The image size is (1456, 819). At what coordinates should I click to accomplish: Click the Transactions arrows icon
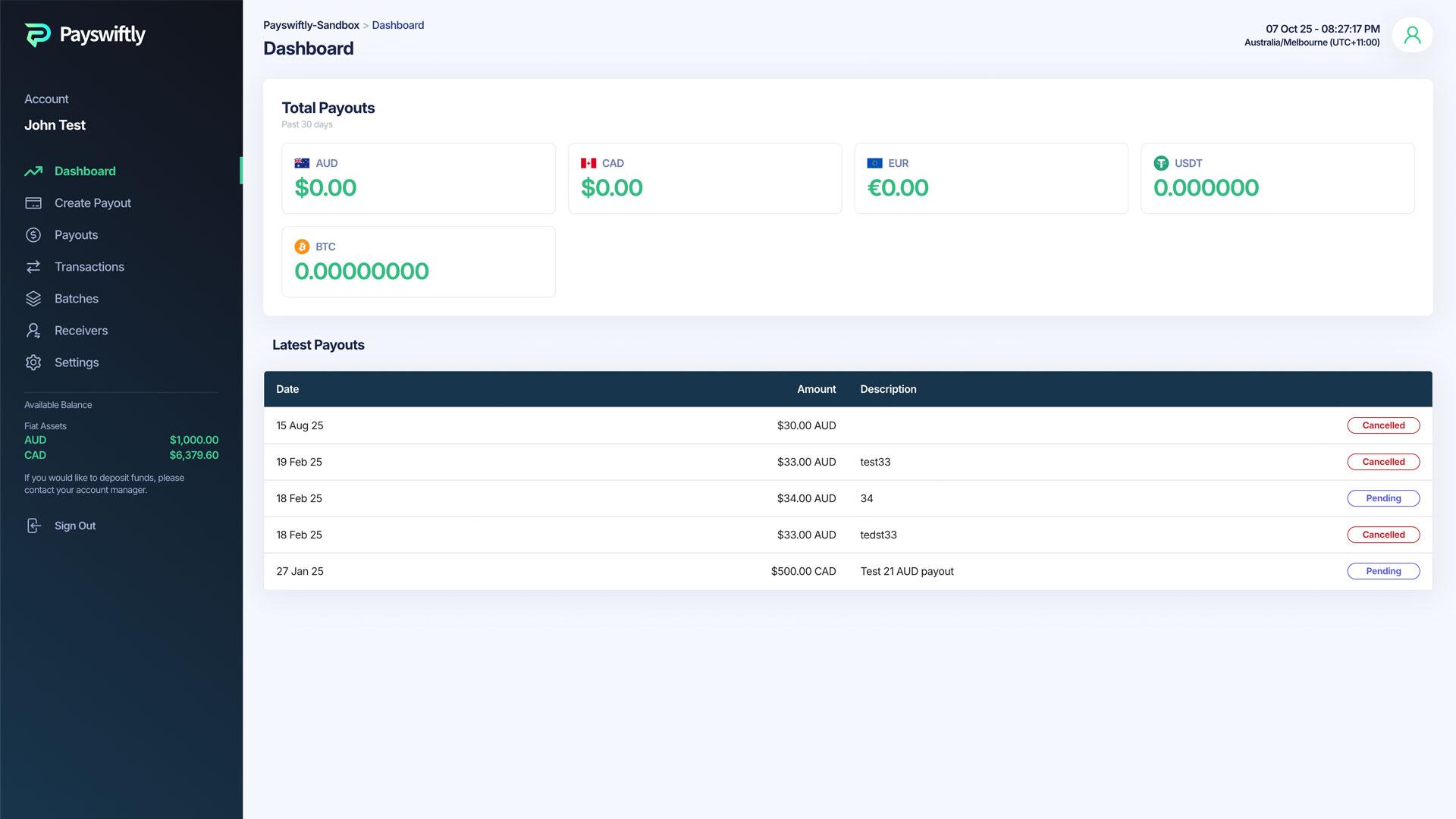pyautogui.click(x=34, y=267)
